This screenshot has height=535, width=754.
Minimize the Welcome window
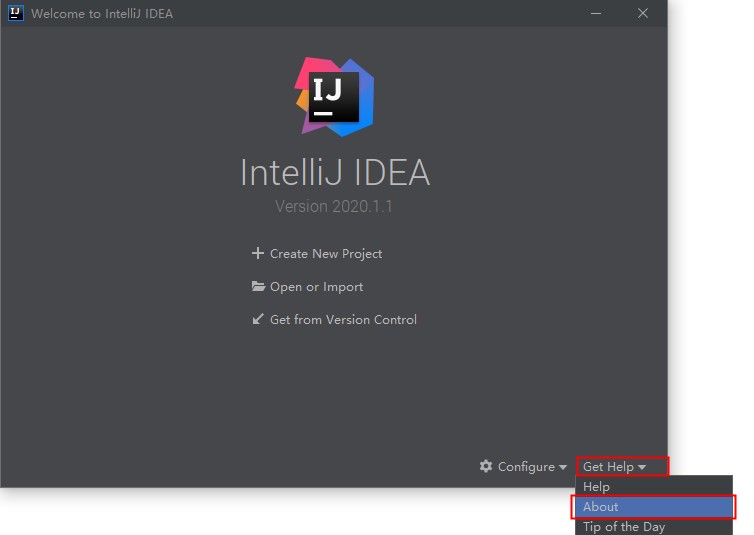coord(597,14)
